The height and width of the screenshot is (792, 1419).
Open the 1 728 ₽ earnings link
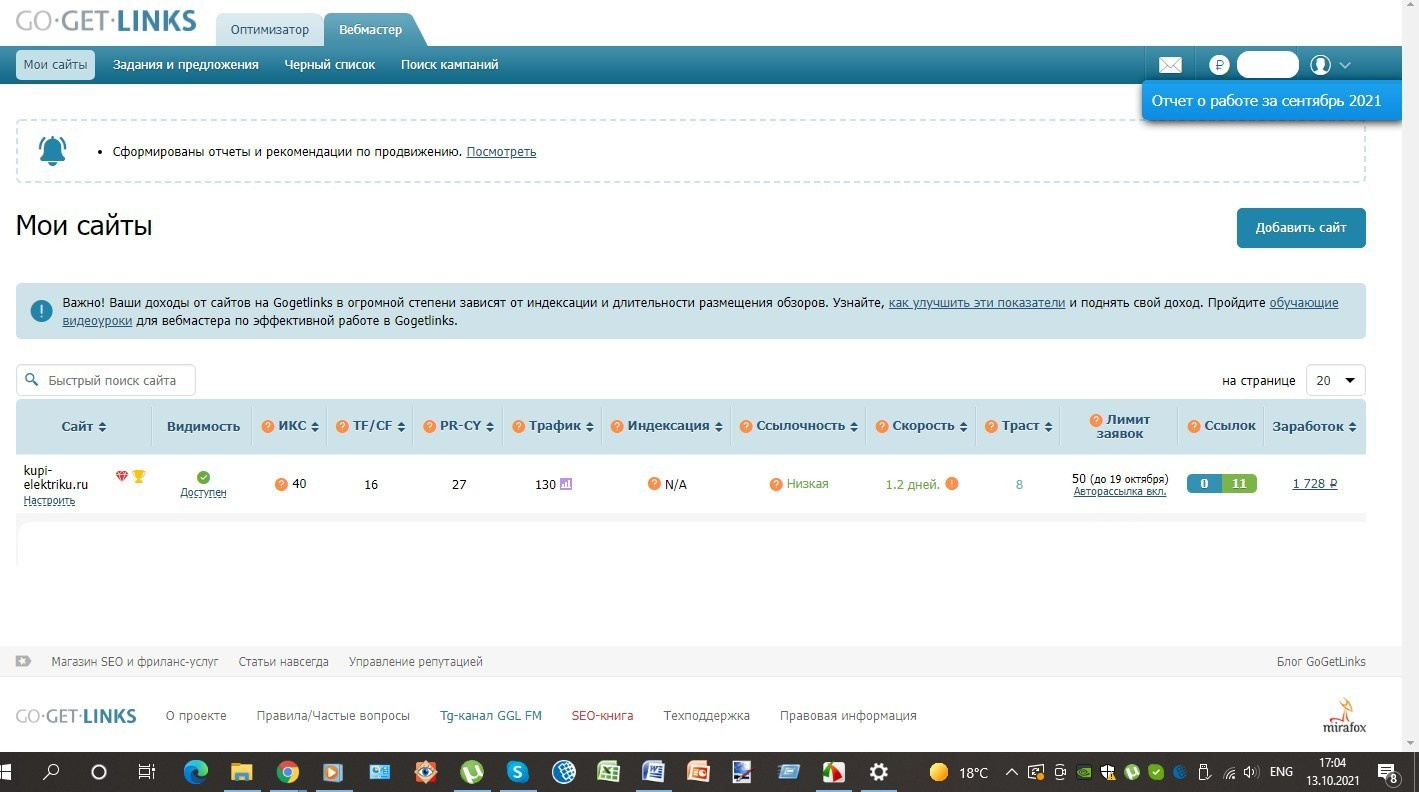(x=1315, y=484)
